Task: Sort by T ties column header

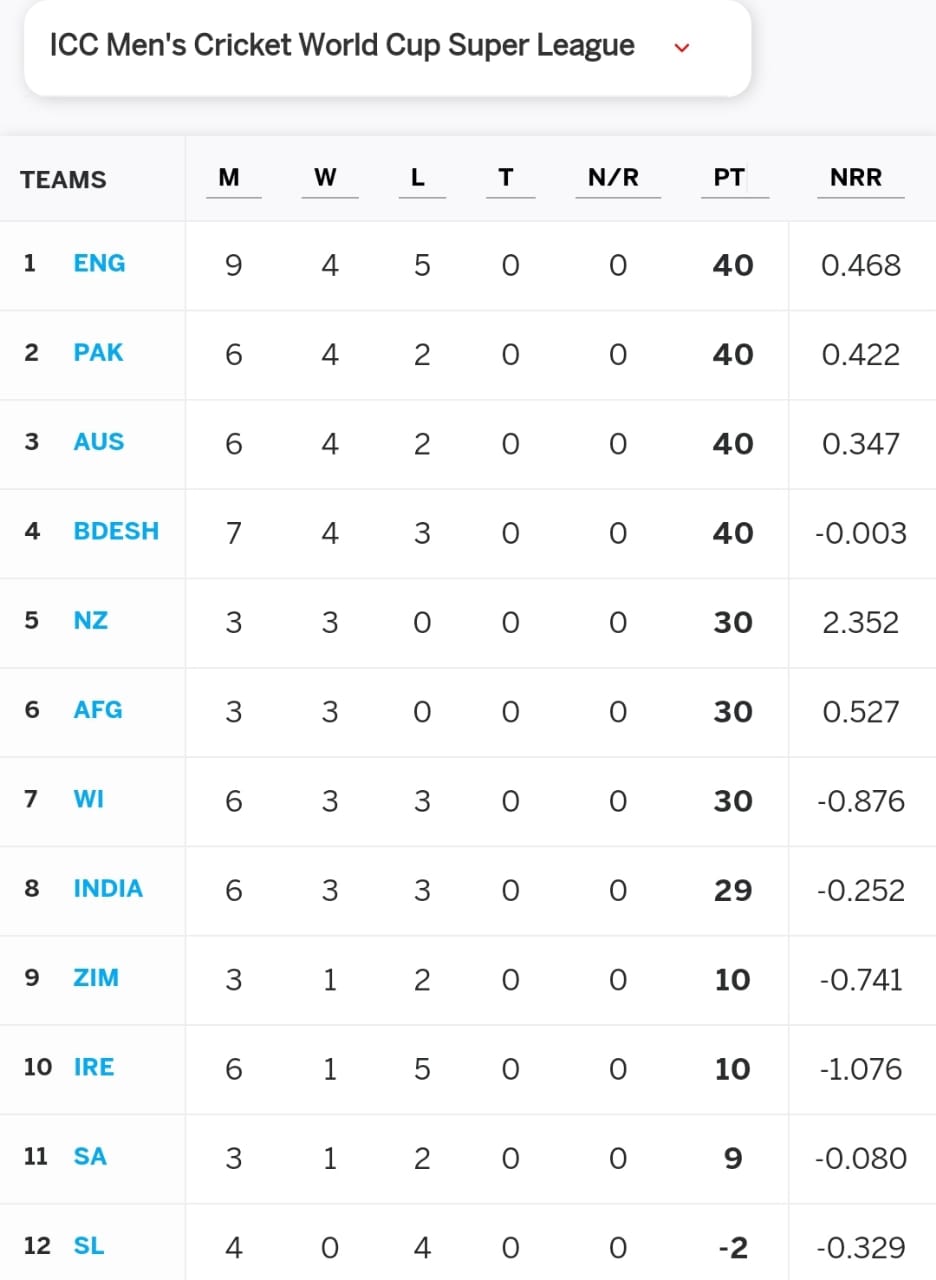Action: 506,177
